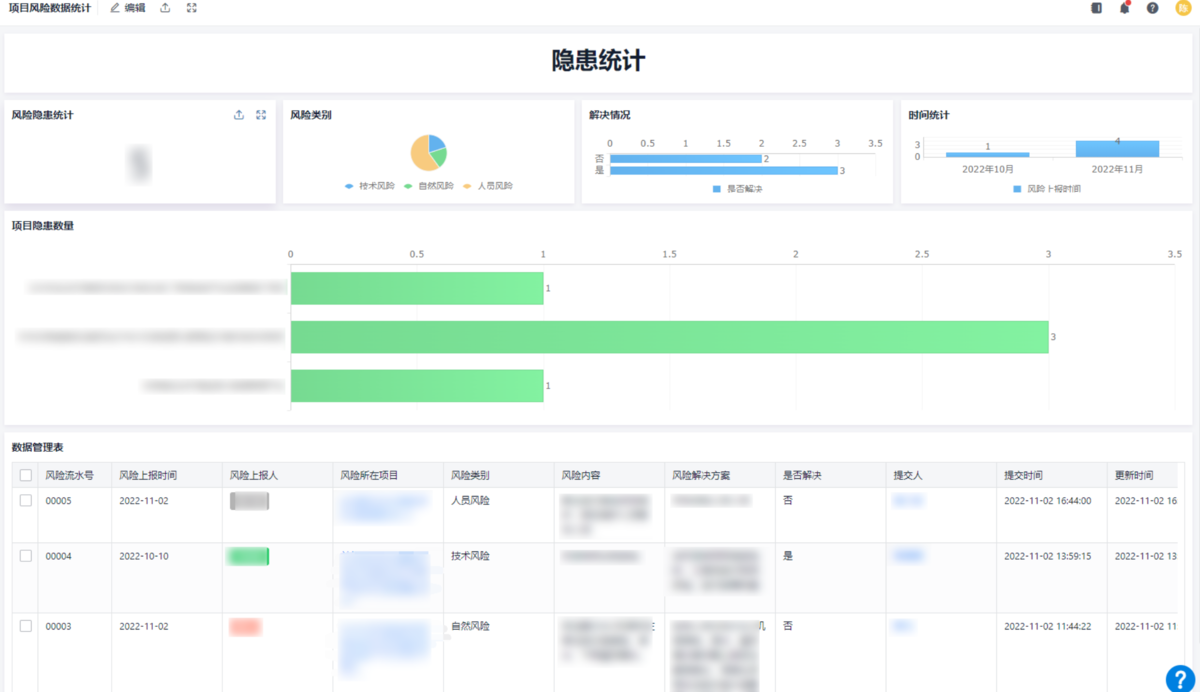1200x692 pixels.
Task: Click the 2022-10-10 date cell
Action: [144, 556]
